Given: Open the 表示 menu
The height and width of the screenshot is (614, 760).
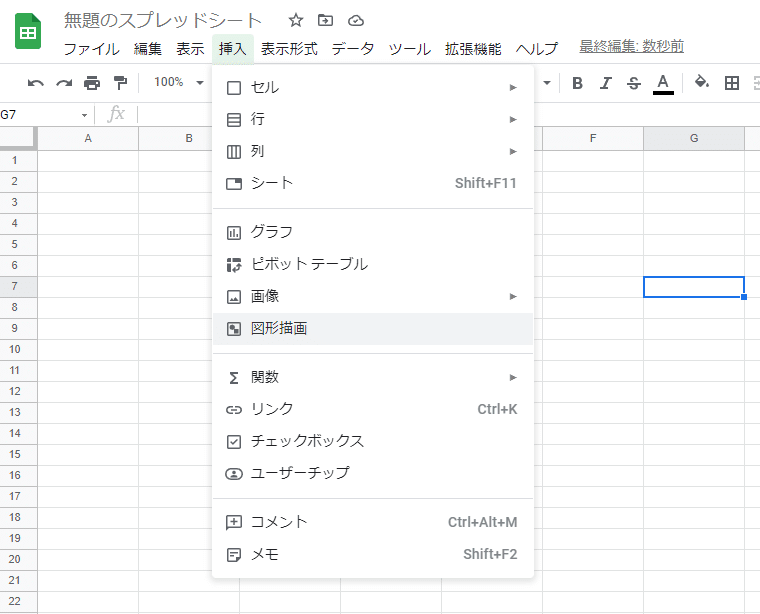Looking at the screenshot, I should click(190, 49).
